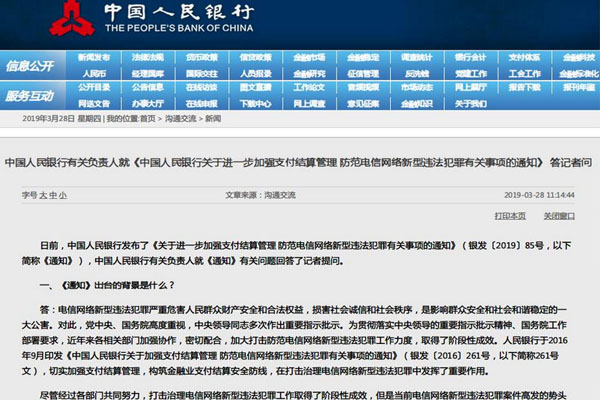Set font size to 大
The width and height of the screenshot is (600, 400).
click(x=43, y=195)
